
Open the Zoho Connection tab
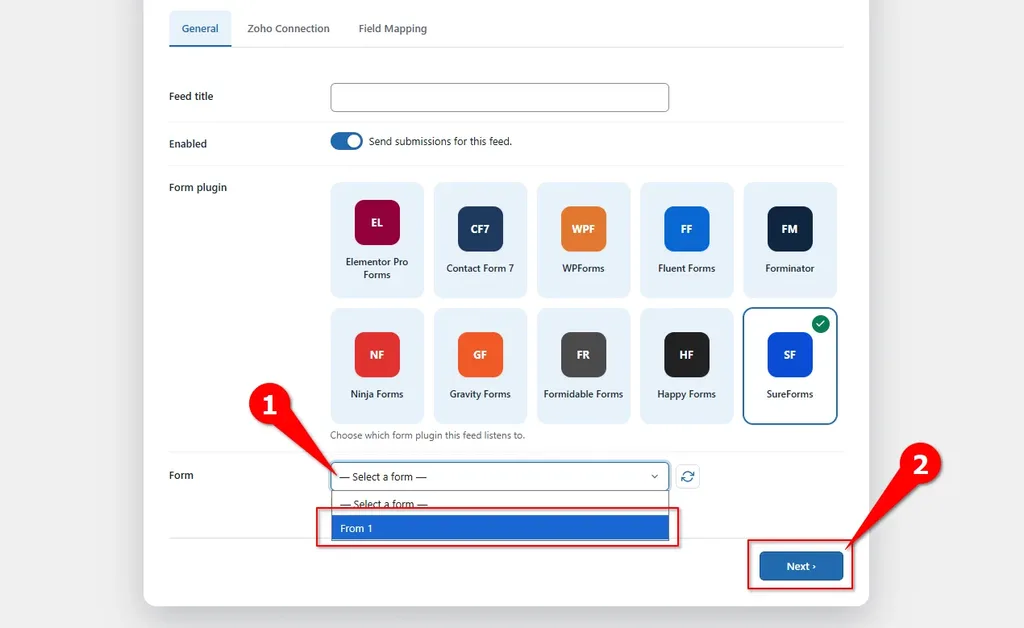click(x=288, y=29)
